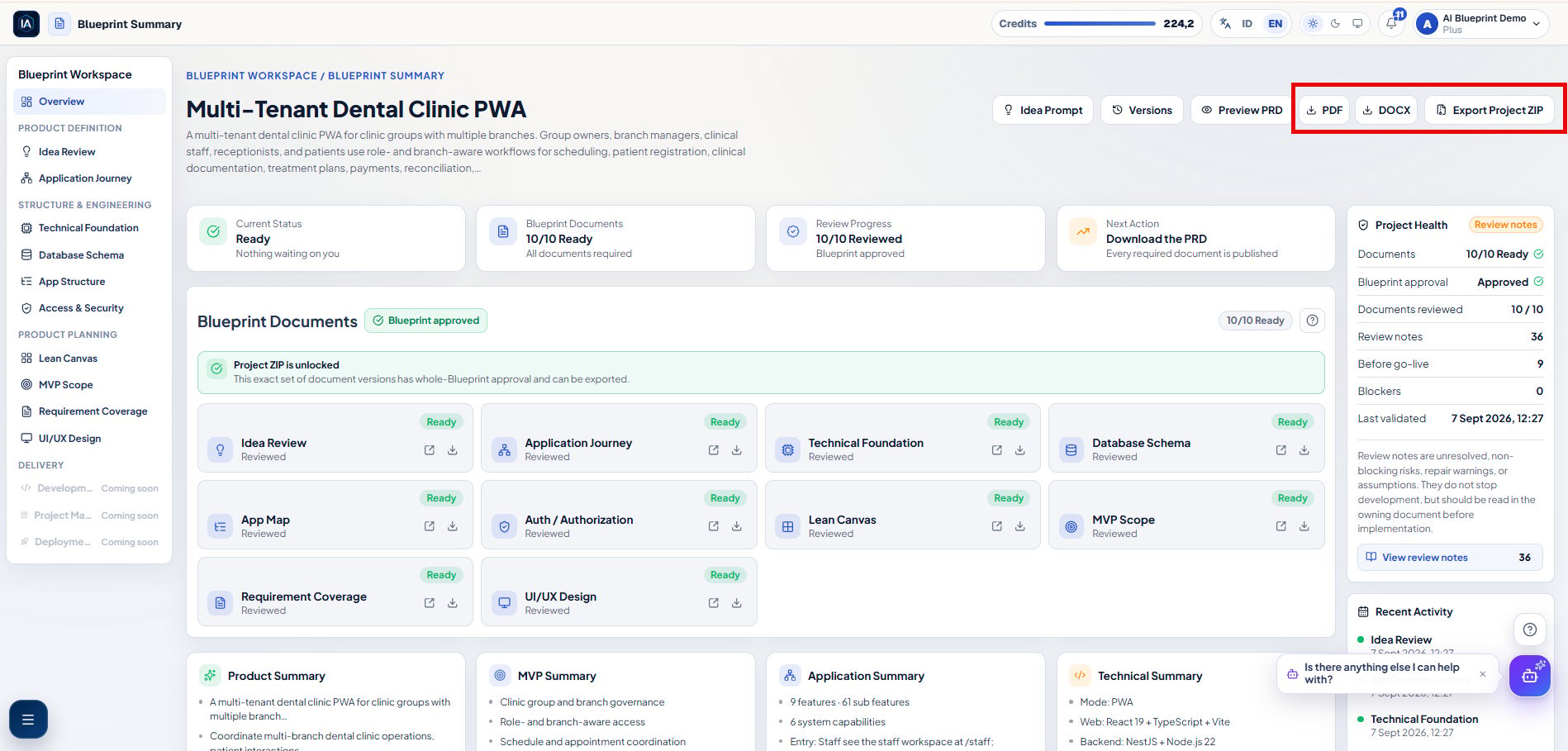Select system theme monitor icon
The image size is (1568, 751).
[1357, 24]
